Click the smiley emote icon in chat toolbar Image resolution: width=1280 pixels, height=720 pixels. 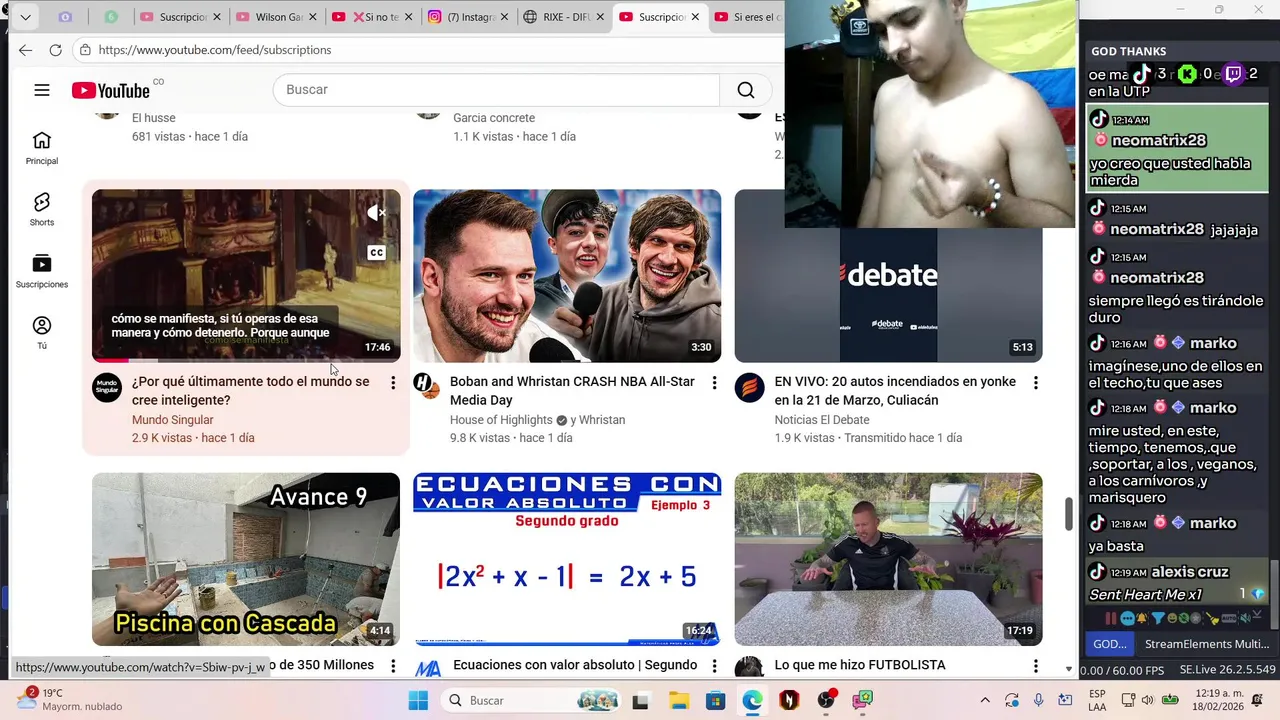1172,618
